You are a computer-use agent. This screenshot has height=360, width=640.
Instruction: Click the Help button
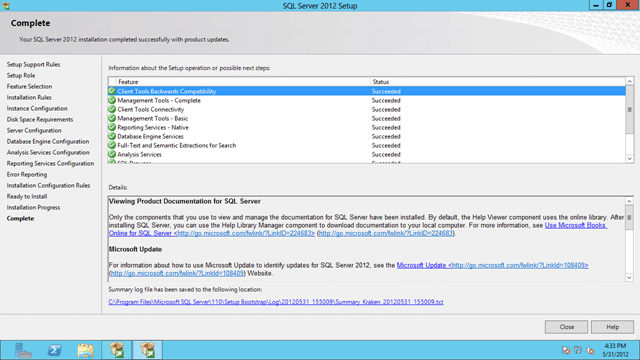point(613,327)
